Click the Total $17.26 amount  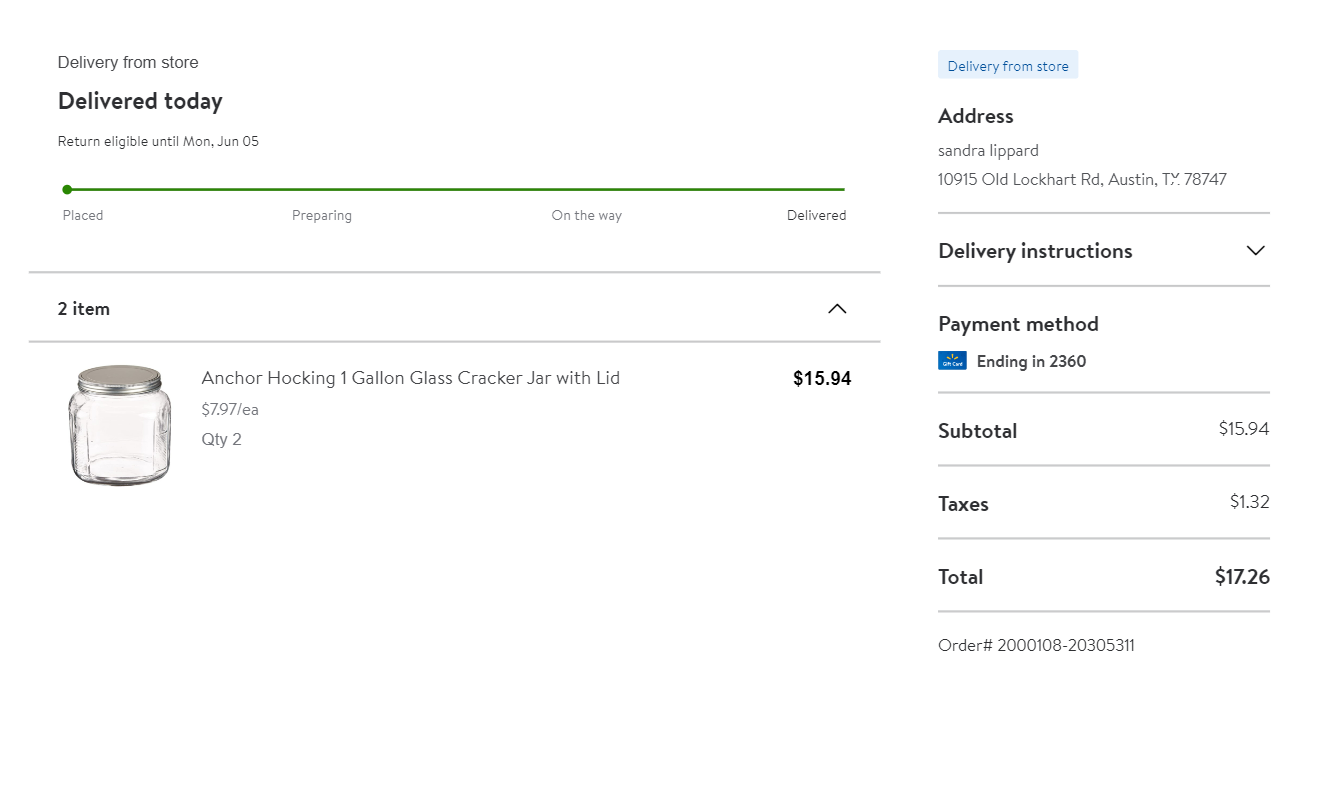[x=1242, y=576]
